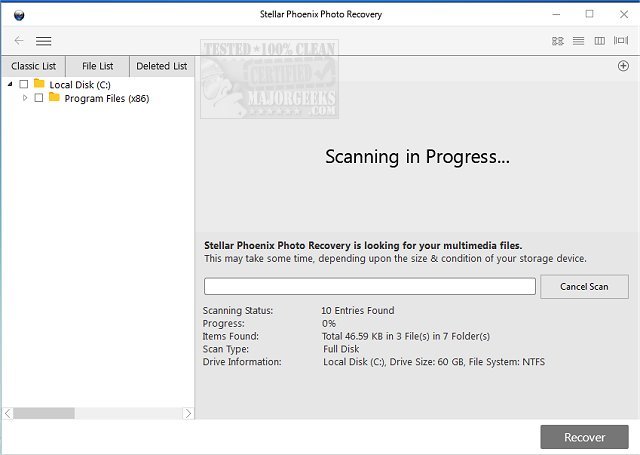Screen dimensions: 640x455
Task: Check the Program Files (x86) checkbox
Action: (39, 98)
